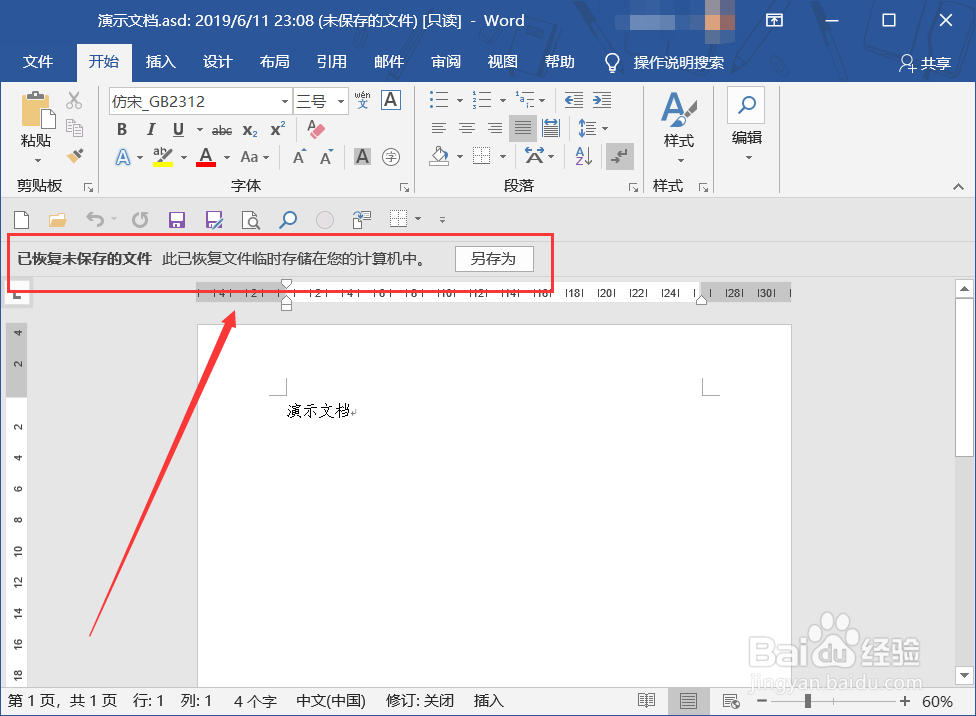Open print preview from the Quick Access toolbar
This screenshot has width=976, height=716.
click(x=251, y=219)
